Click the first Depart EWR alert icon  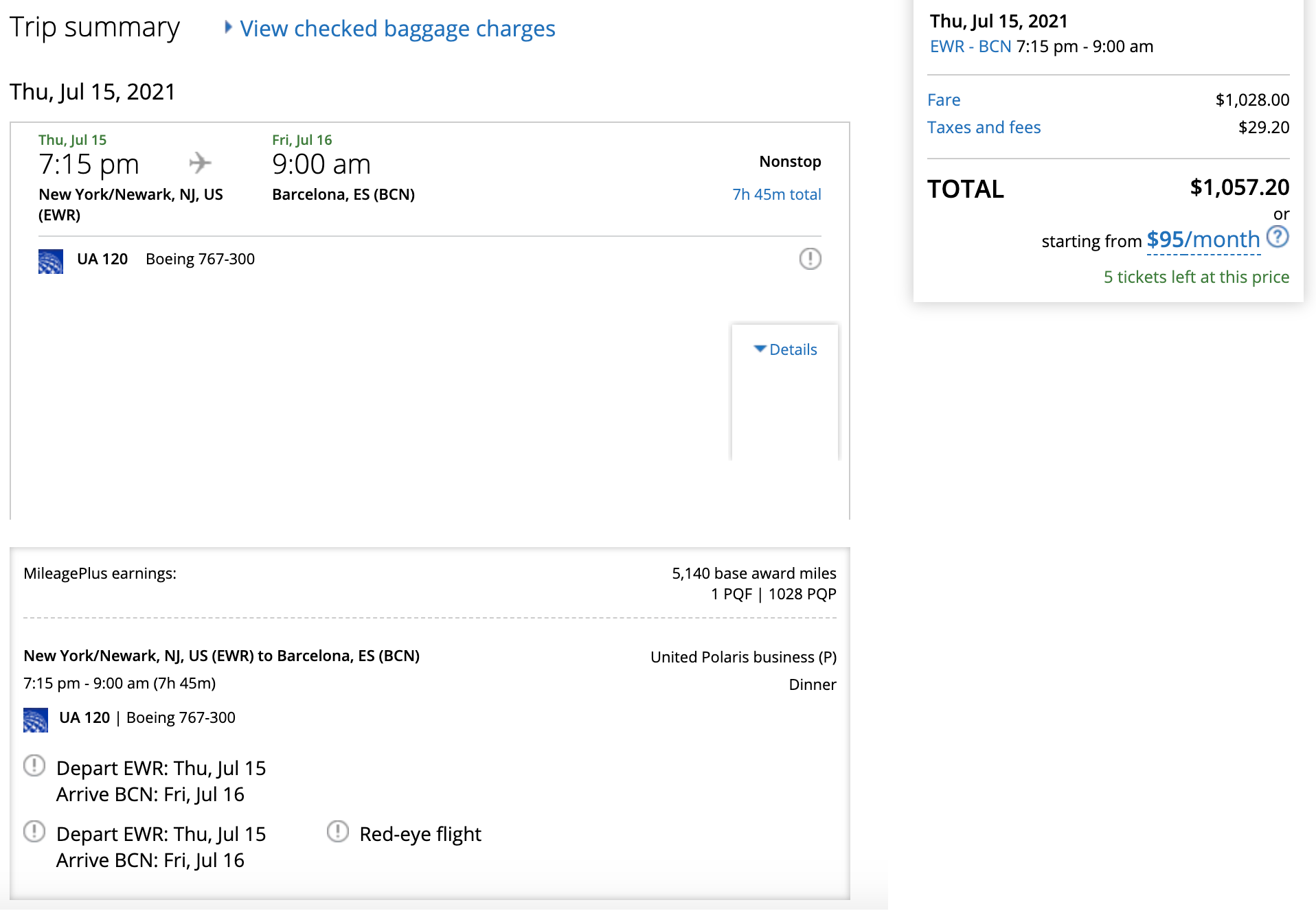pyautogui.click(x=34, y=766)
